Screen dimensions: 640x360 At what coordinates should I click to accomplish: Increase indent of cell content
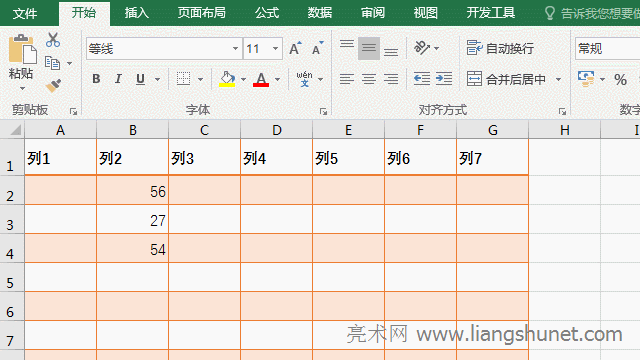444,79
